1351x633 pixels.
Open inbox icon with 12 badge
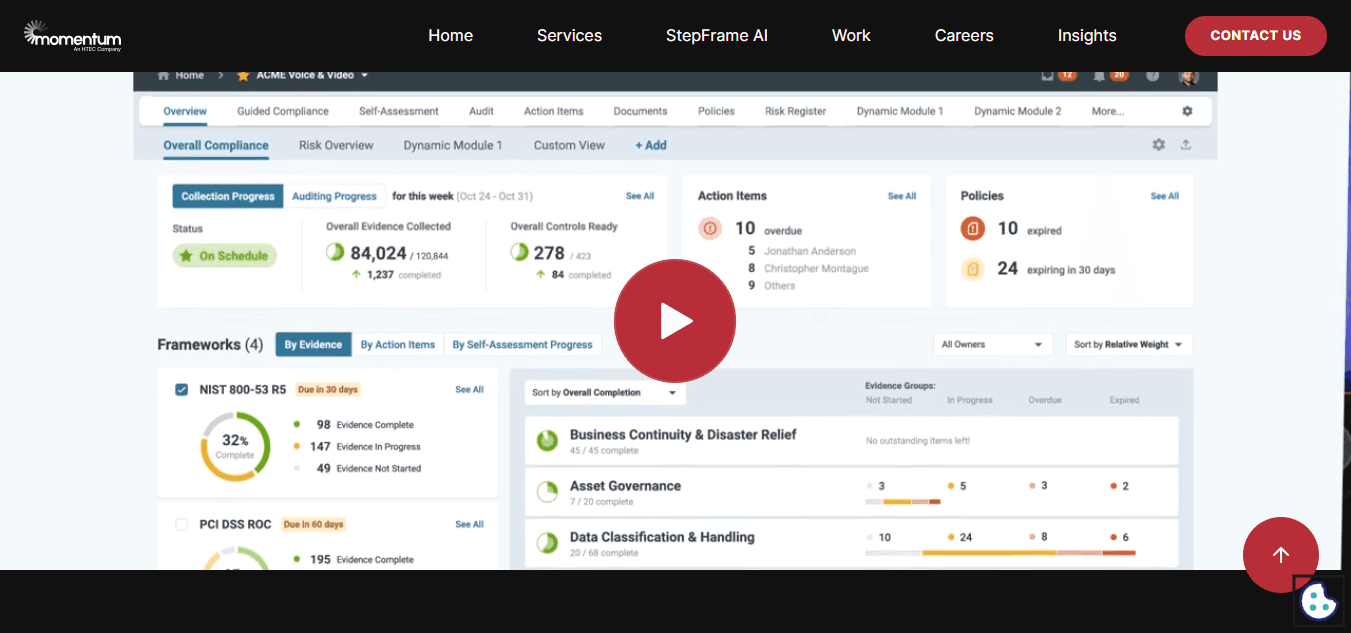[1048, 75]
